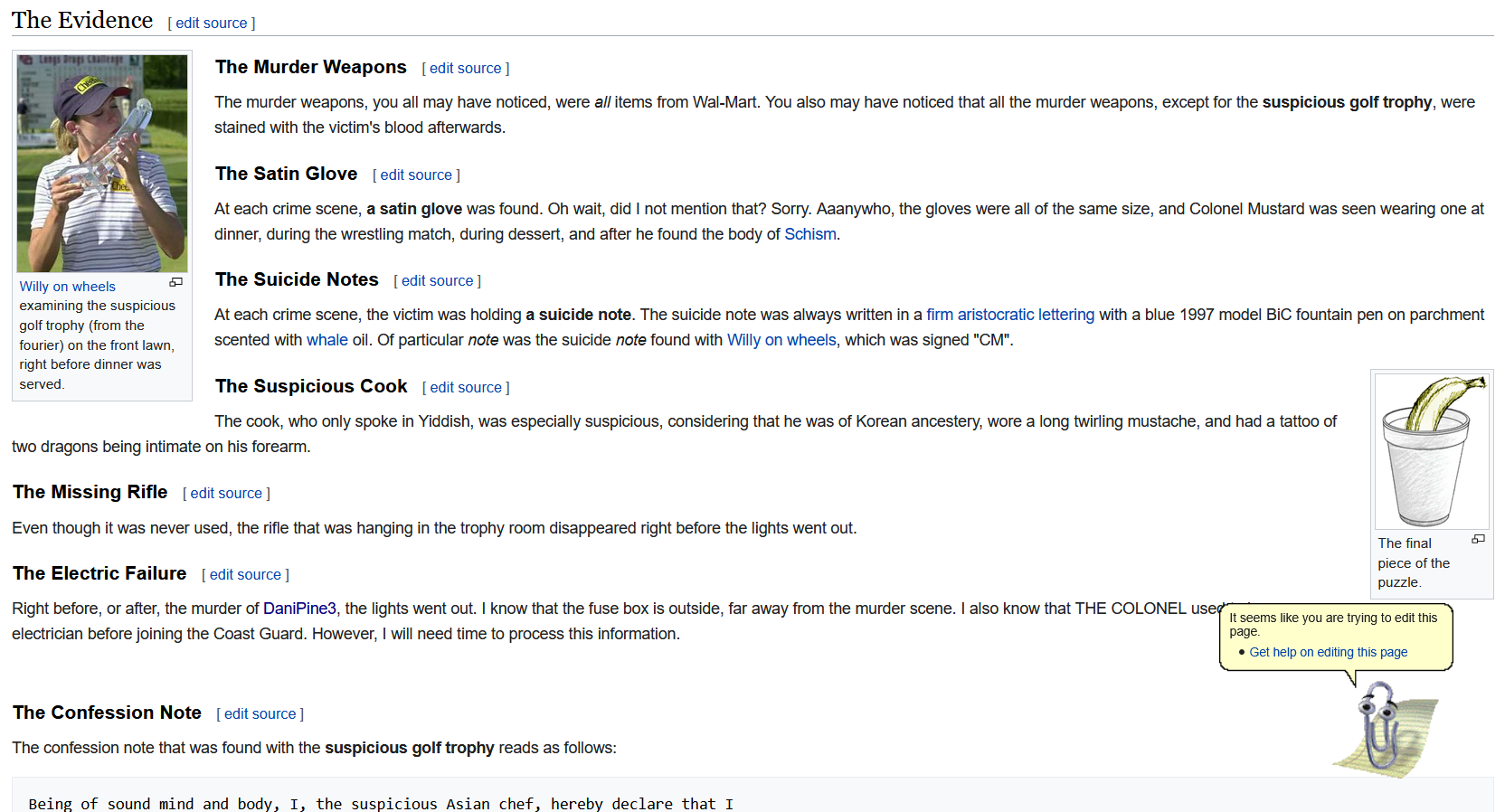Edit source of The Electric Failure
Screen dimensions: 1505x812
[x=245, y=575]
